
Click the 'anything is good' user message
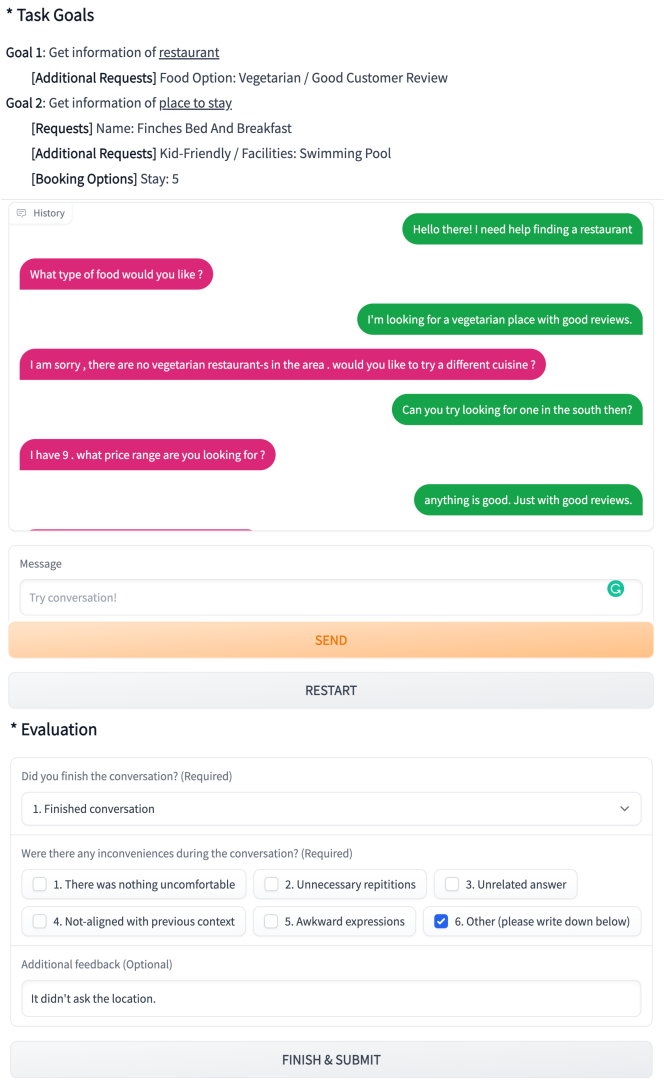coord(528,500)
